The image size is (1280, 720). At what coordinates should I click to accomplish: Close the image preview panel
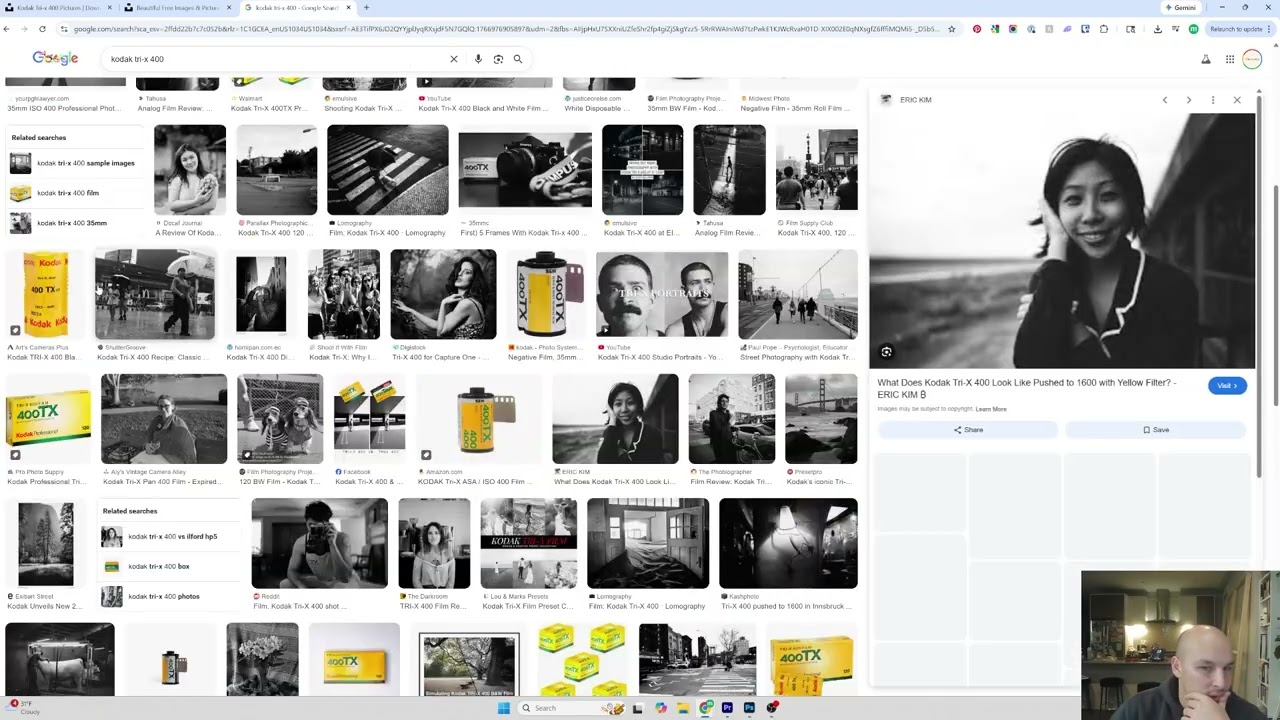1237,100
